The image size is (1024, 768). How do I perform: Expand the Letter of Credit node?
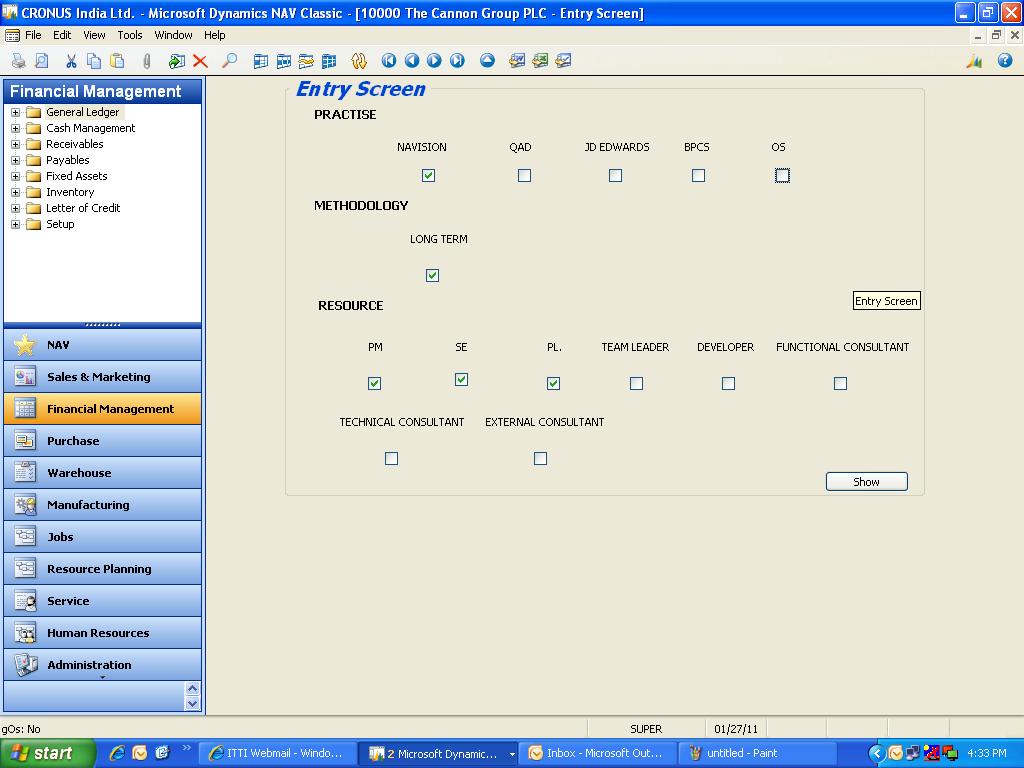click(15, 208)
